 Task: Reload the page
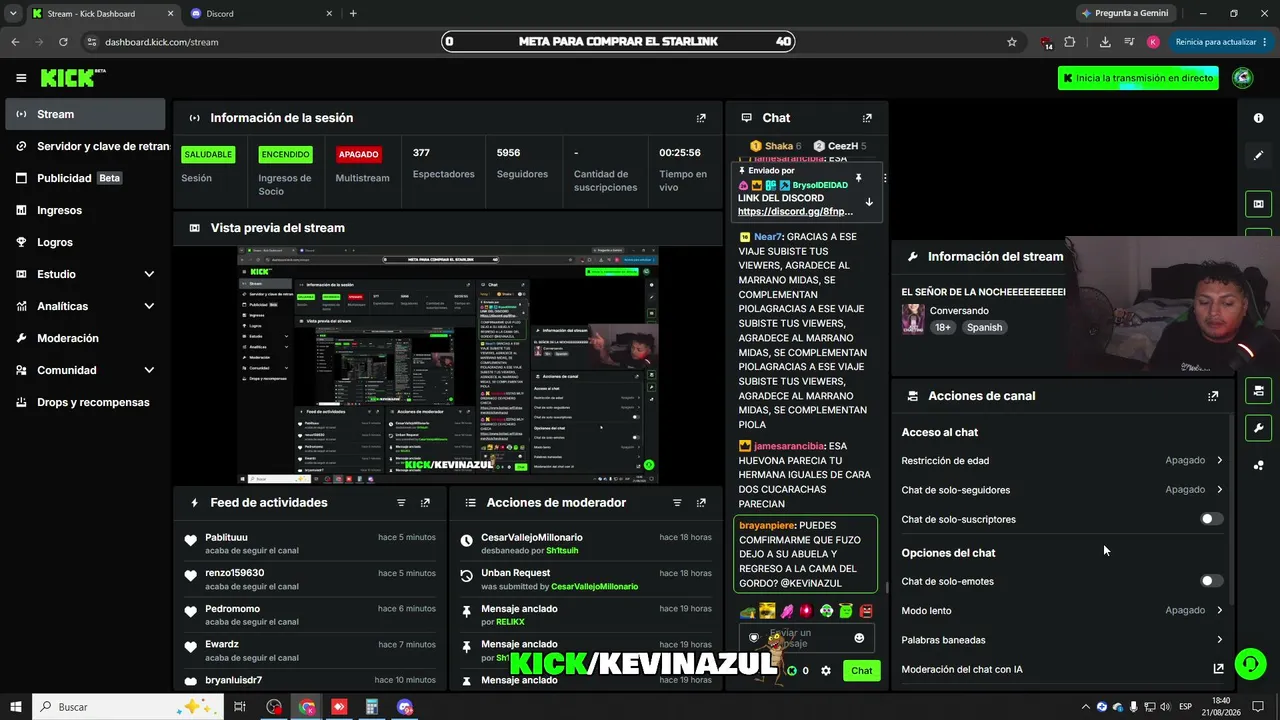click(x=63, y=42)
